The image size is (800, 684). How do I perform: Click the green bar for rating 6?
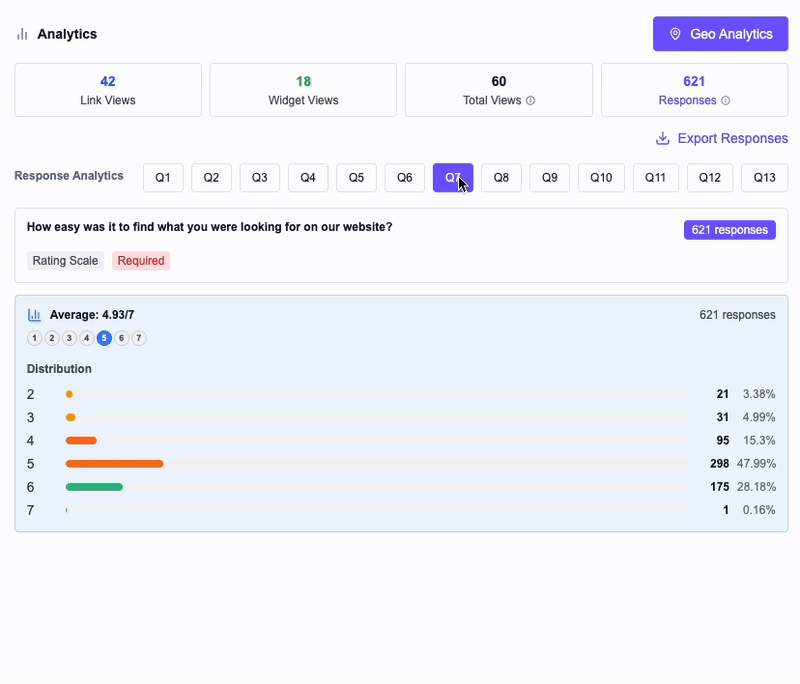tap(94, 487)
